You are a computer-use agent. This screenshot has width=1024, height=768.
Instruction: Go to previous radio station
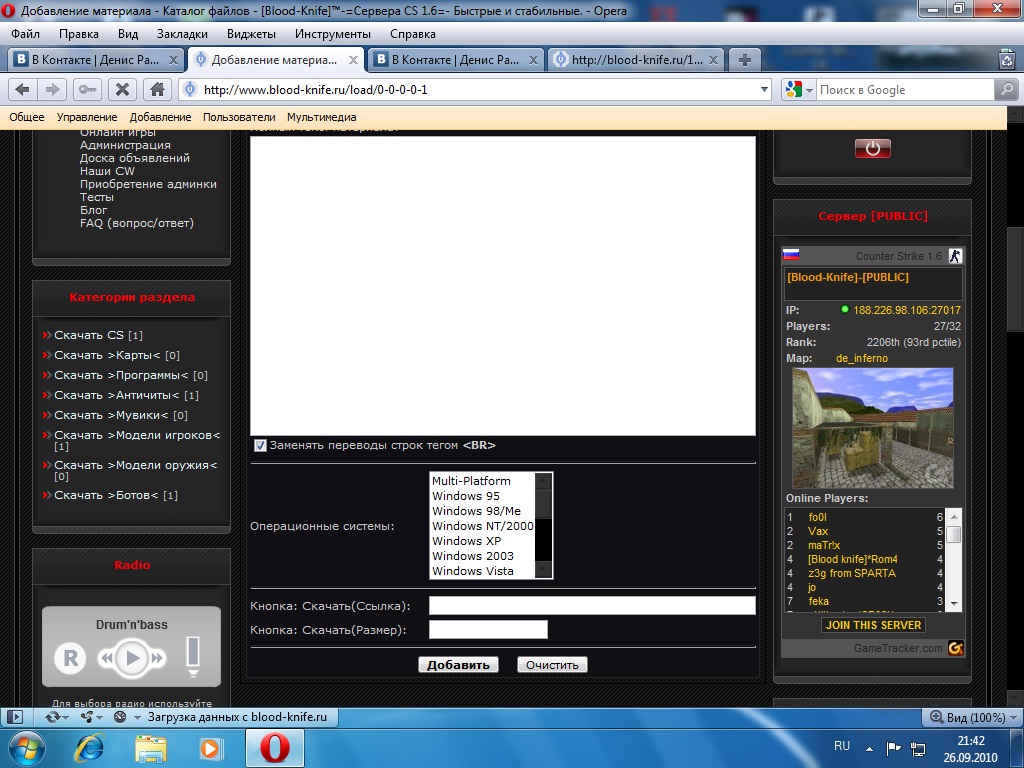[x=106, y=658]
